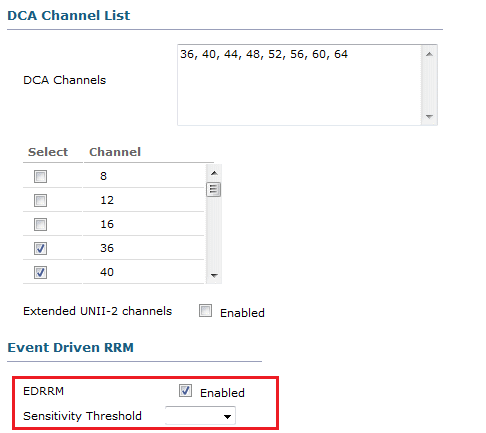Enable channel 16 in the list
This screenshot has height=433, width=486.
(40, 224)
